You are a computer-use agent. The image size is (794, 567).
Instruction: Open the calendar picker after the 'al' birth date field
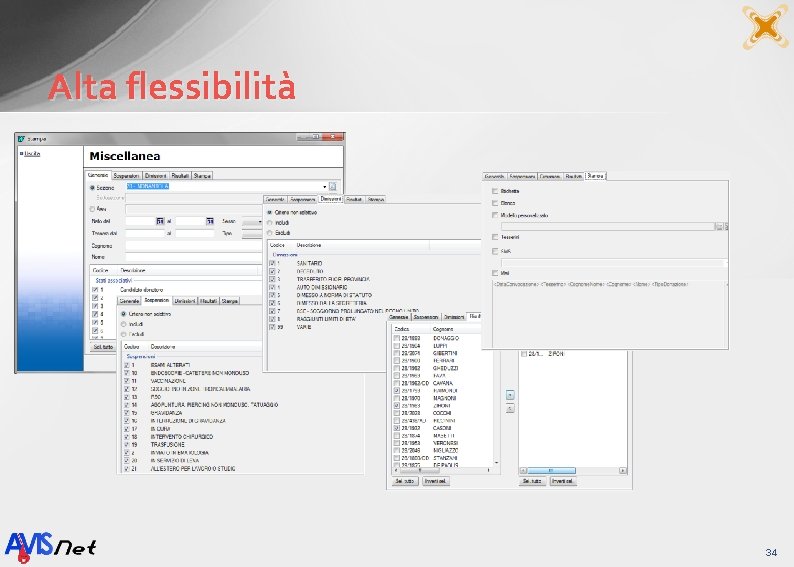point(210,221)
